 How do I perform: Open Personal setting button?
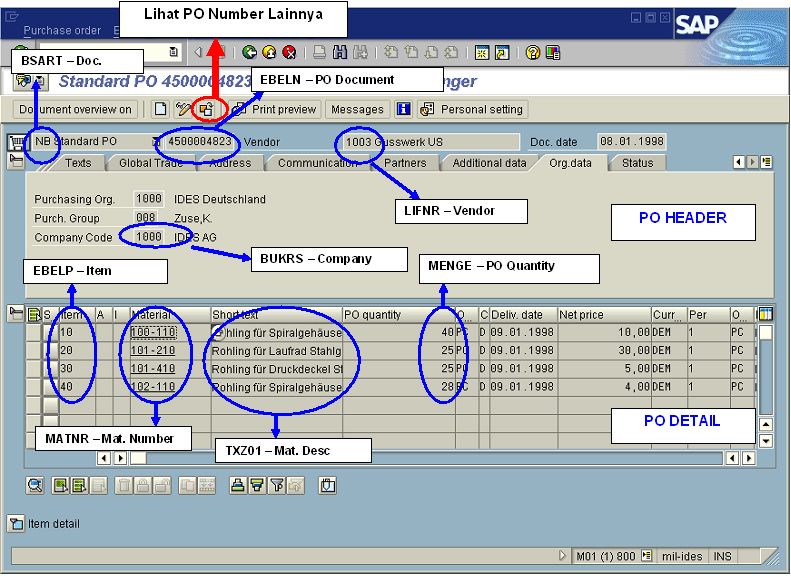pos(472,109)
